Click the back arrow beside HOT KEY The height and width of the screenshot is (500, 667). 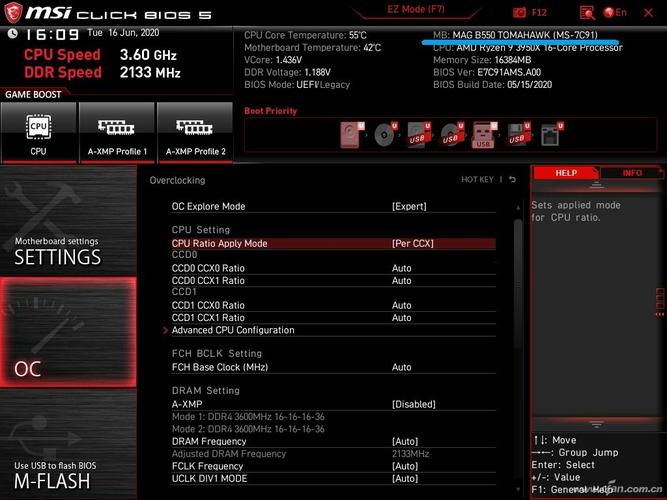(x=513, y=180)
